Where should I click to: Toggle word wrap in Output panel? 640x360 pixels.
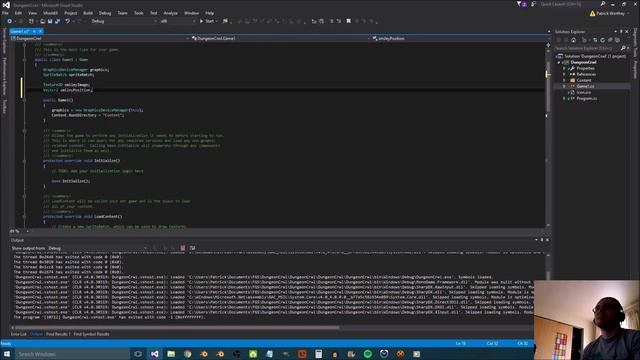(192, 248)
